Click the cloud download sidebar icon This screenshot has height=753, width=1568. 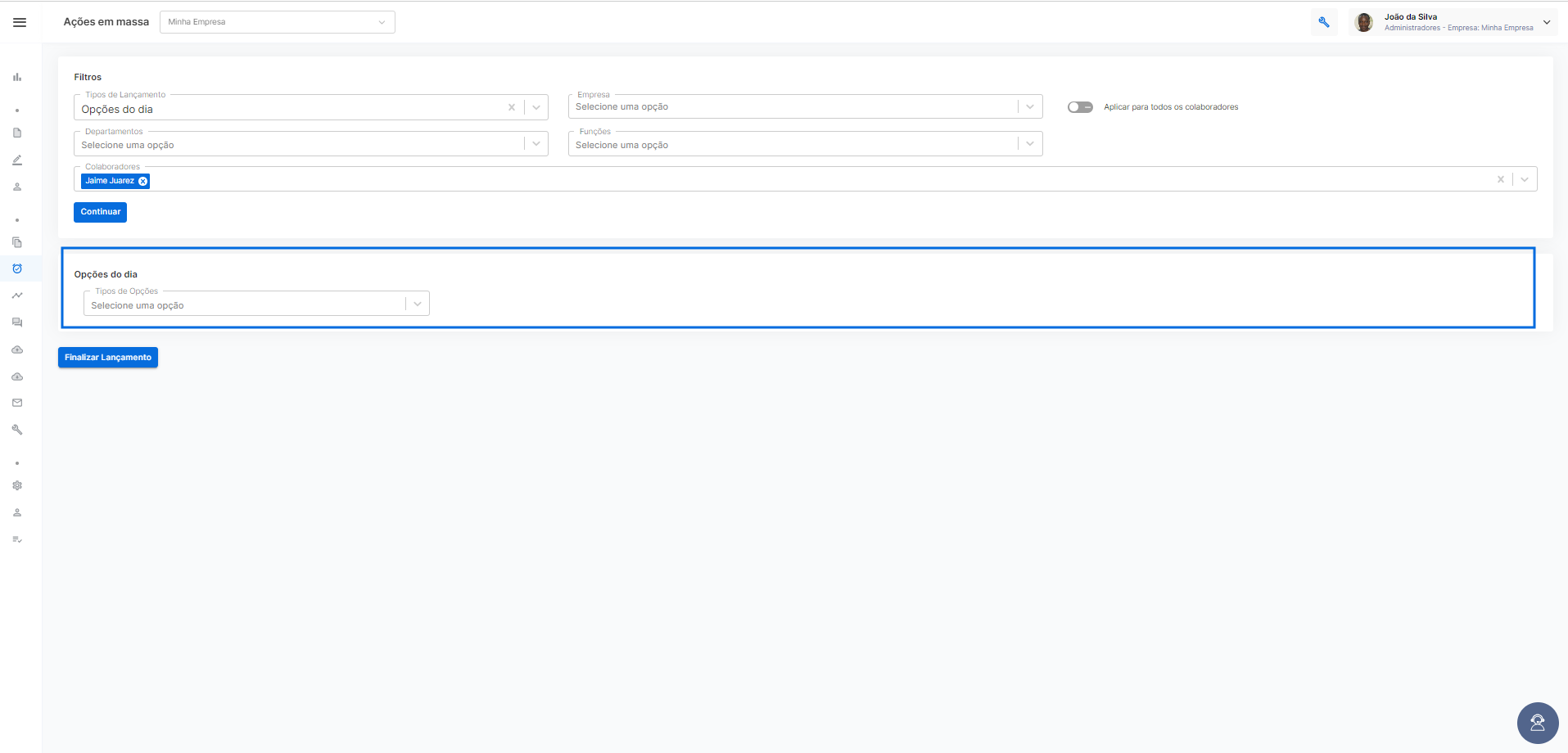pyautogui.click(x=17, y=376)
